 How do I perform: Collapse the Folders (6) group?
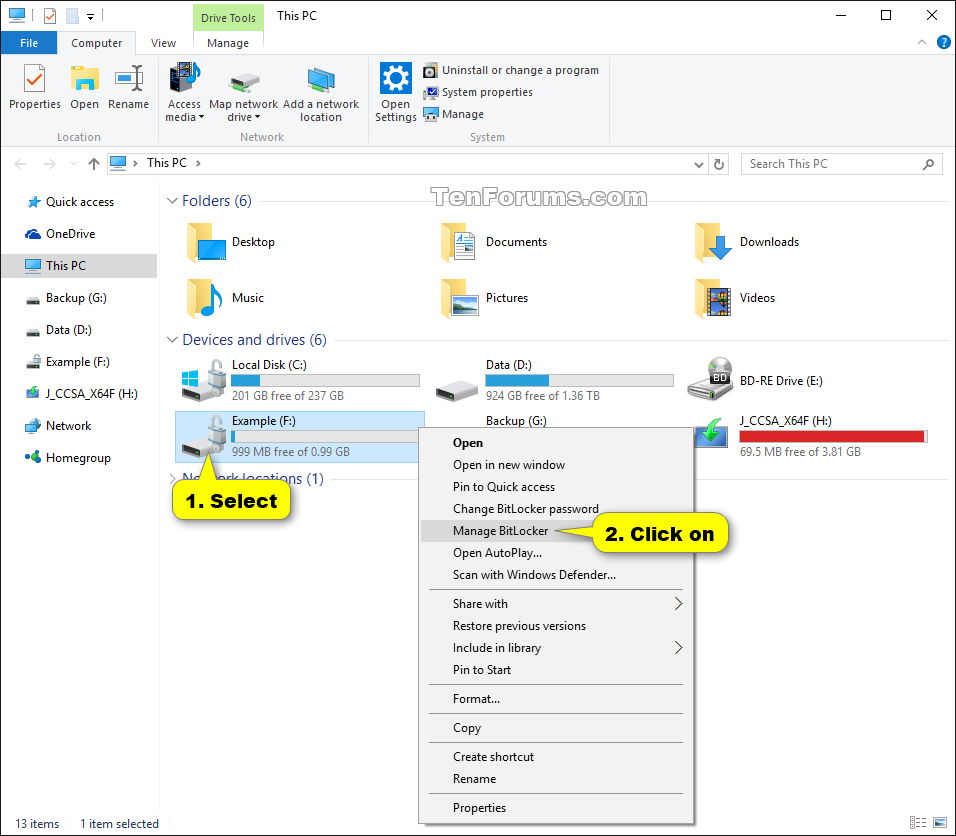tap(173, 201)
